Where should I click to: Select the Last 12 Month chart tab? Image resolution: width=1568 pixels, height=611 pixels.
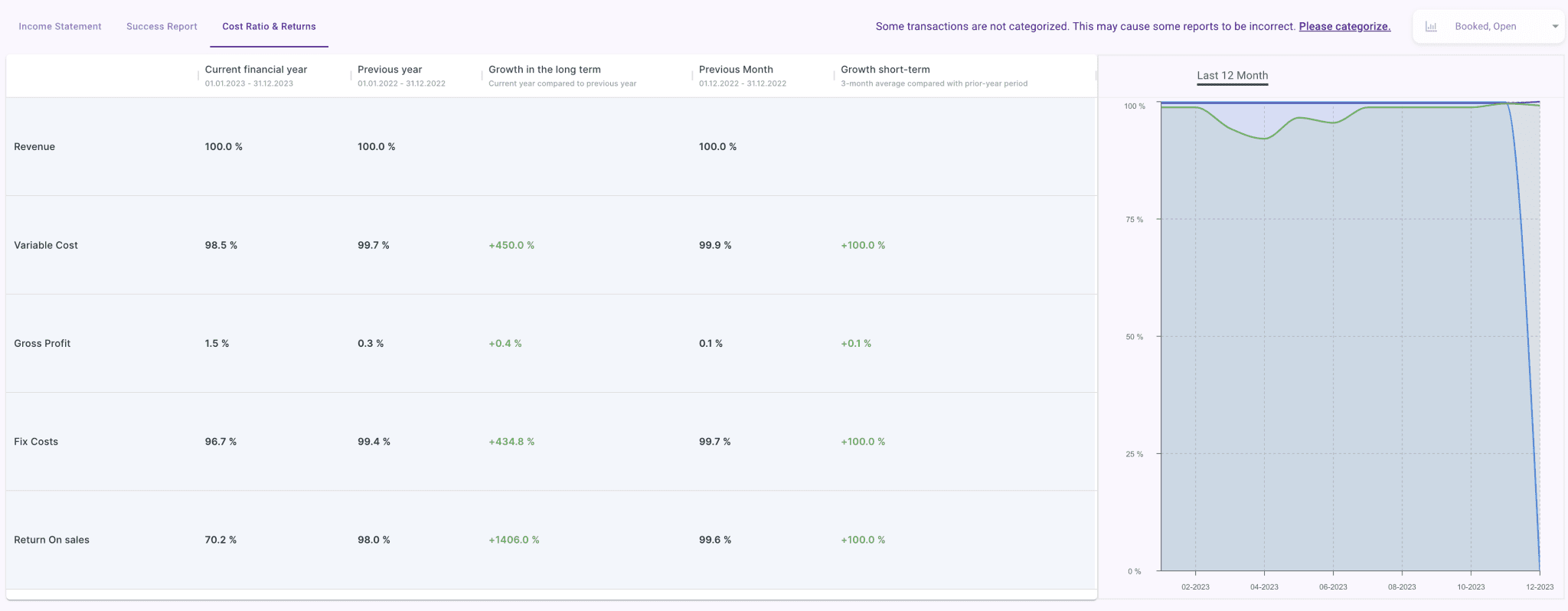point(1232,75)
